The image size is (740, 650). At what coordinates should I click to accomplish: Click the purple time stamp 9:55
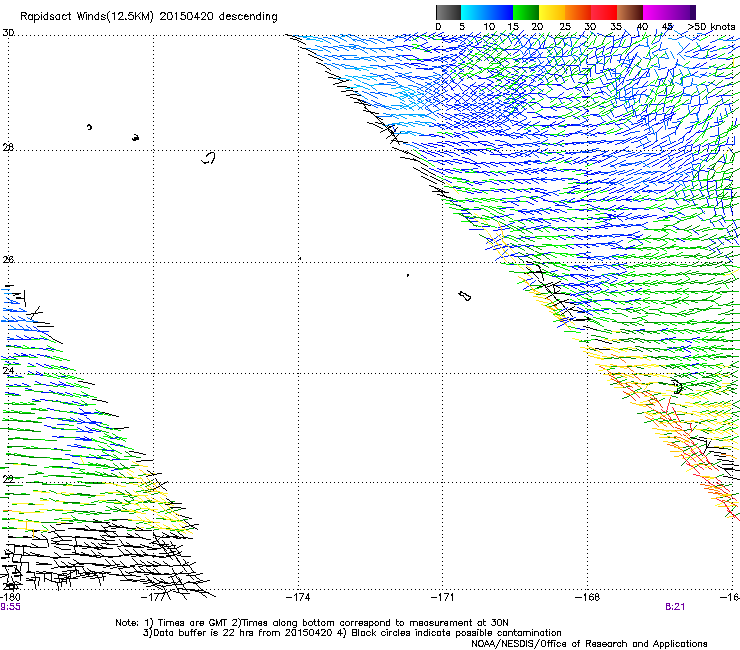coord(10,607)
